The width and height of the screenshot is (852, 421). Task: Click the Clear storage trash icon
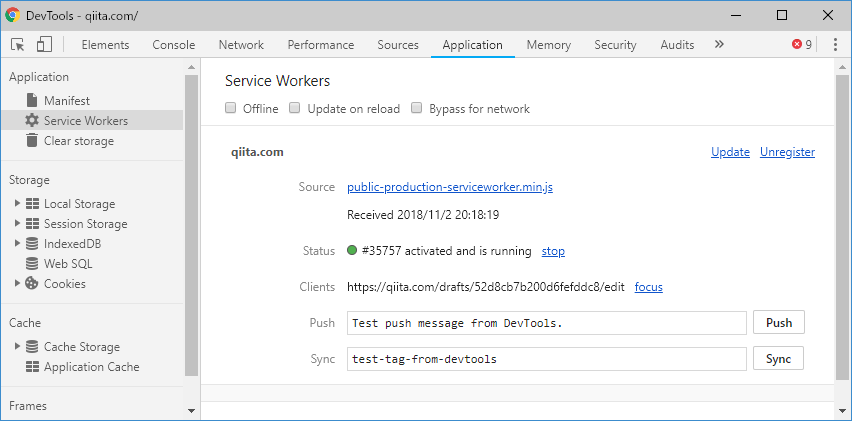(x=32, y=141)
